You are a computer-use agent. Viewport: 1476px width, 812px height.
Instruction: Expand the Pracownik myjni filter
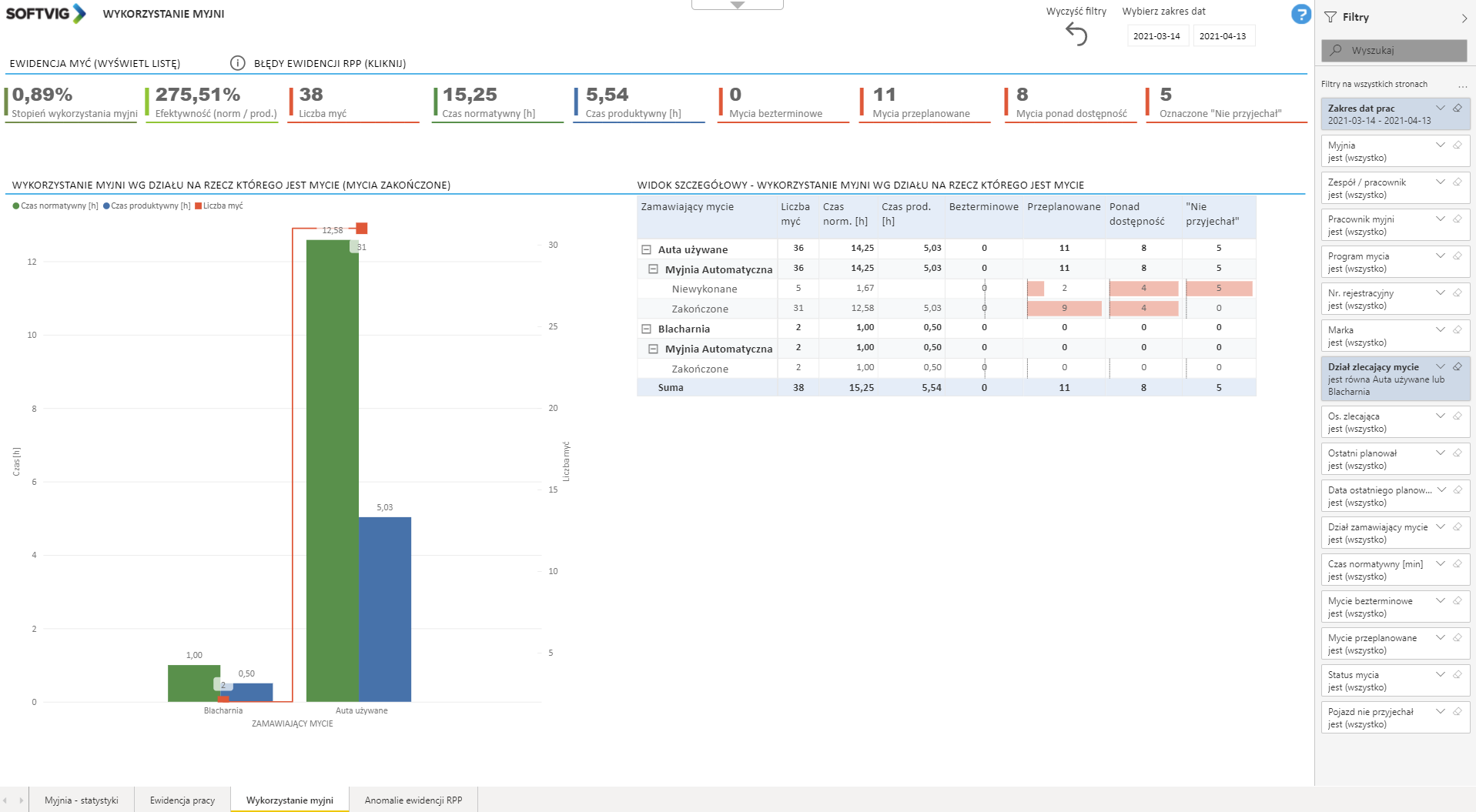coord(1440,219)
